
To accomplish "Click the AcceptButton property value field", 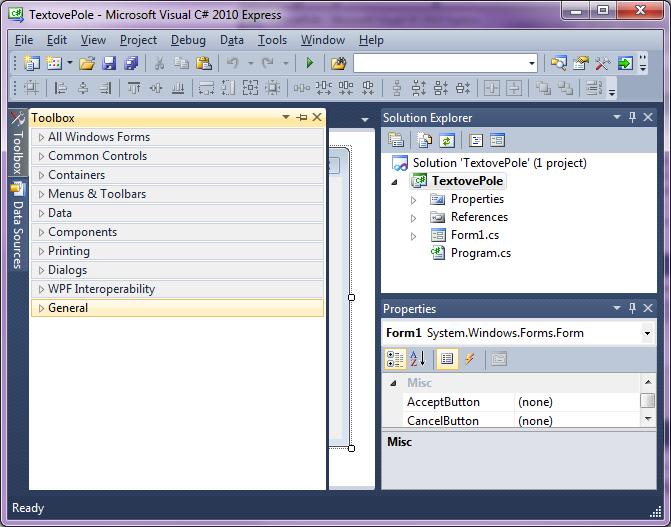I will click(576, 402).
